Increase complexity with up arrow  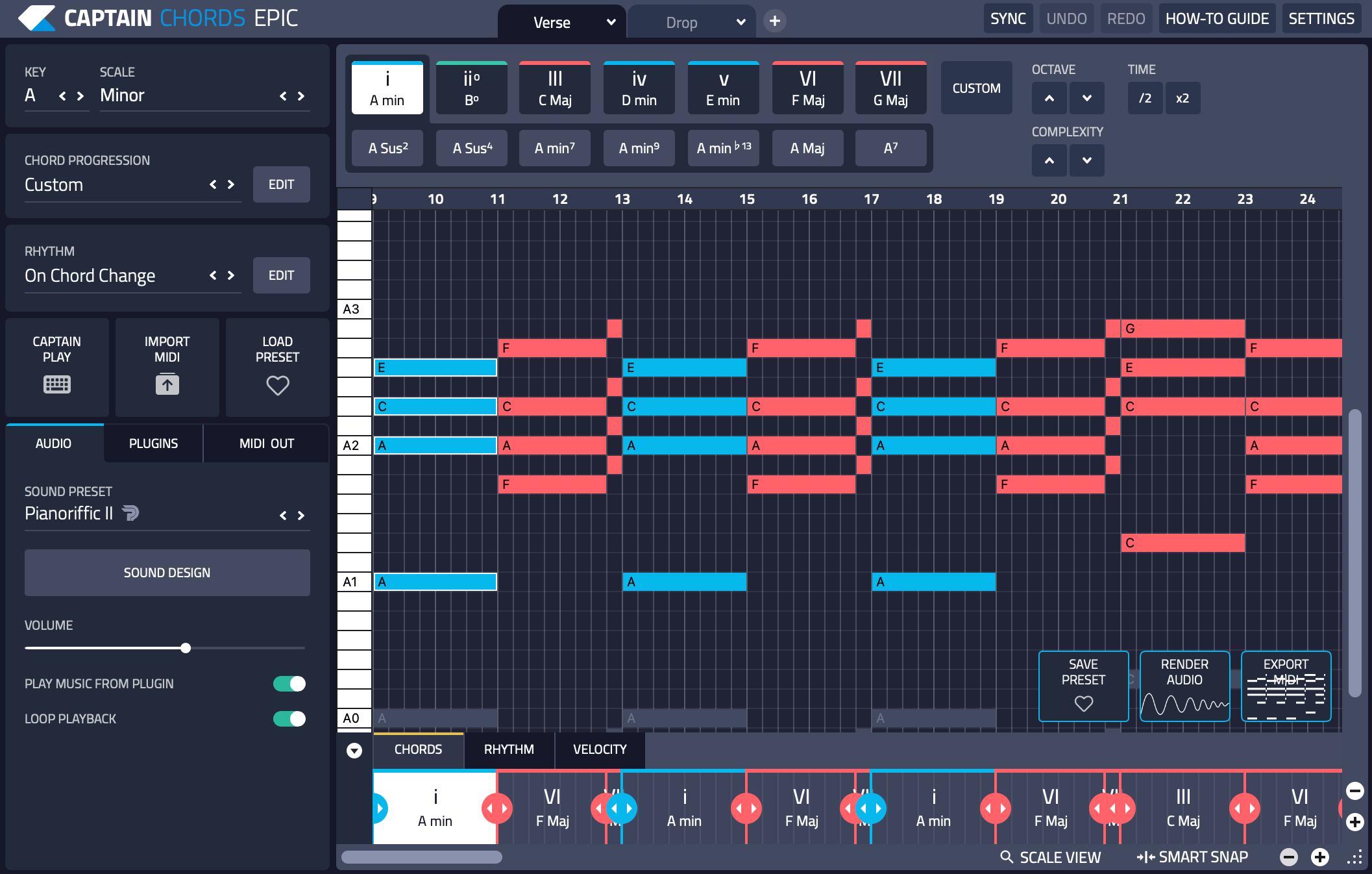(1049, 160)
